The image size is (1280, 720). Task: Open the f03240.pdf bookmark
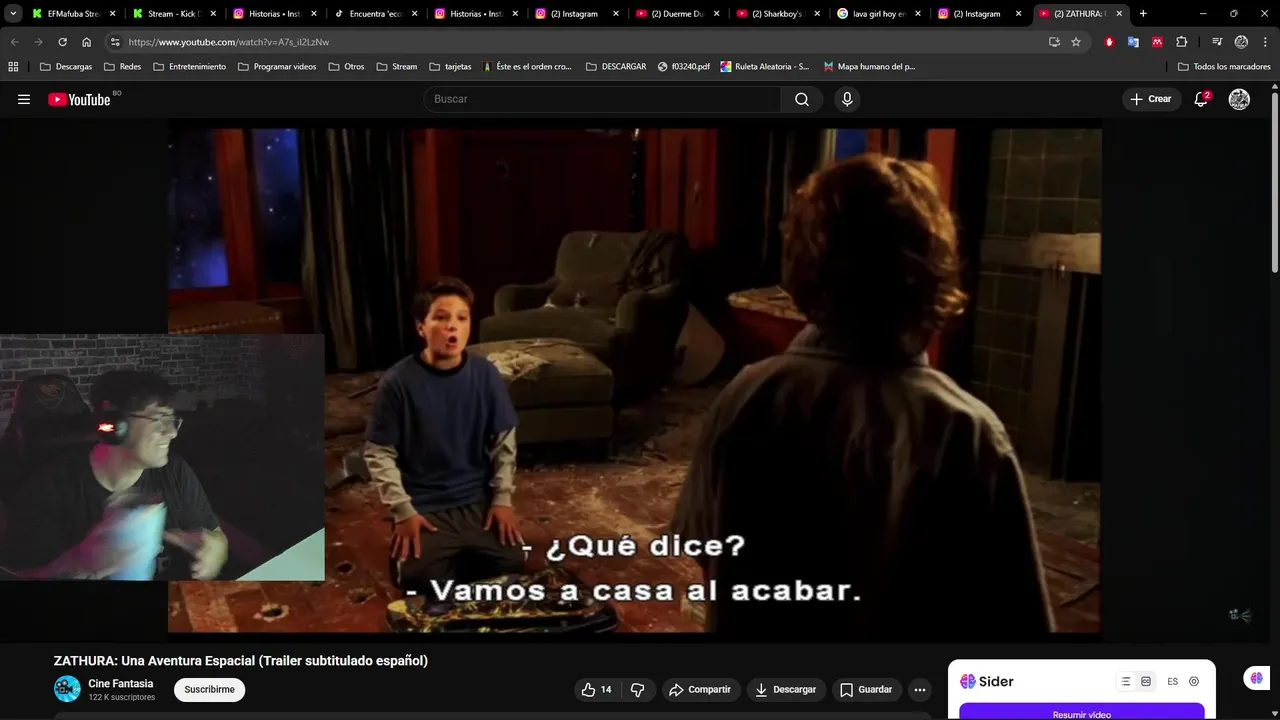[684, 67]
